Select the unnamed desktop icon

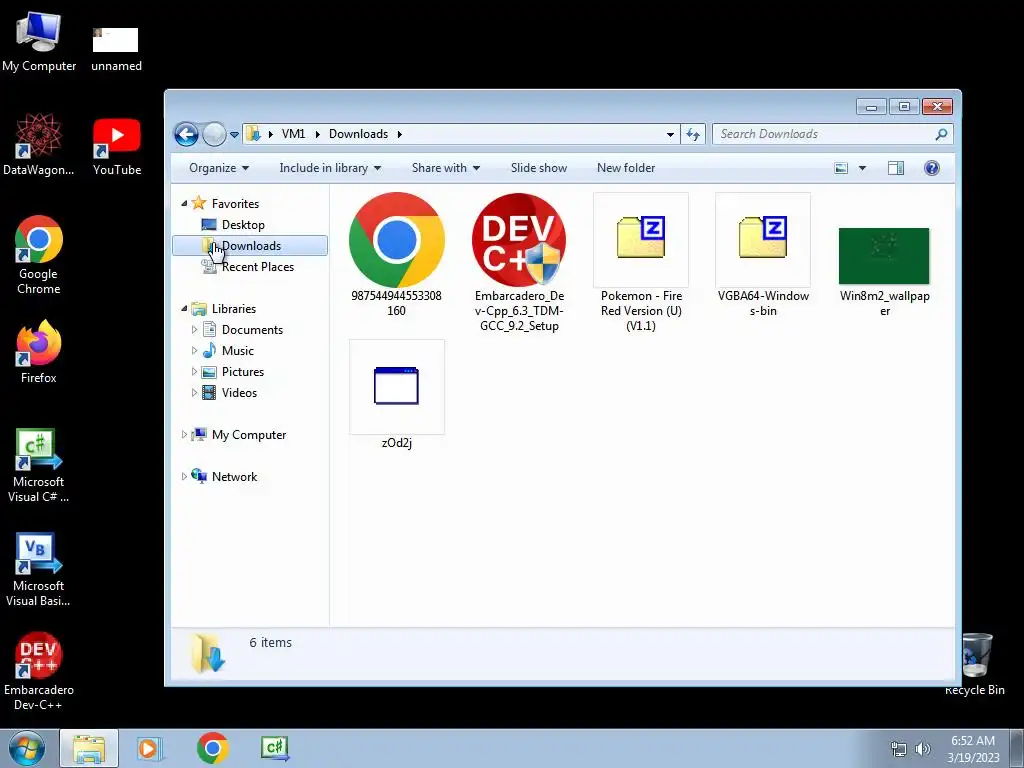(116, 49)
